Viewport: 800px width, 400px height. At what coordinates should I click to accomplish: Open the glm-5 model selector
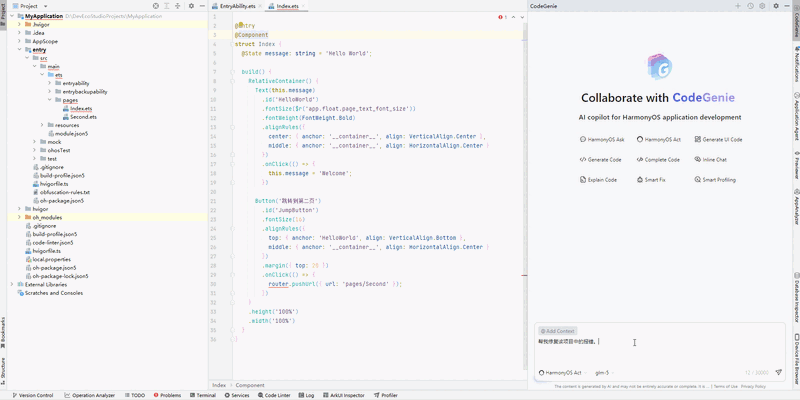601,372
